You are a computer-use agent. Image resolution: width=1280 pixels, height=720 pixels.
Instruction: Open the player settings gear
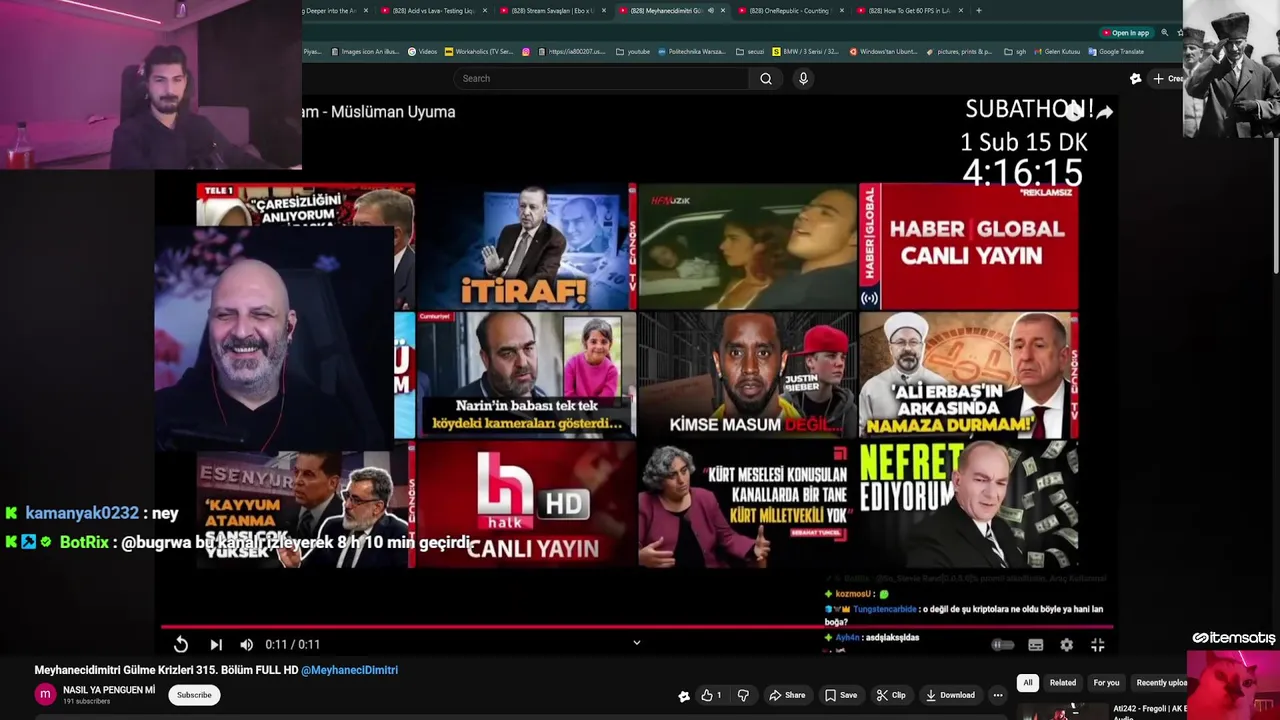pyautogui.click(x=1067, y=645)
